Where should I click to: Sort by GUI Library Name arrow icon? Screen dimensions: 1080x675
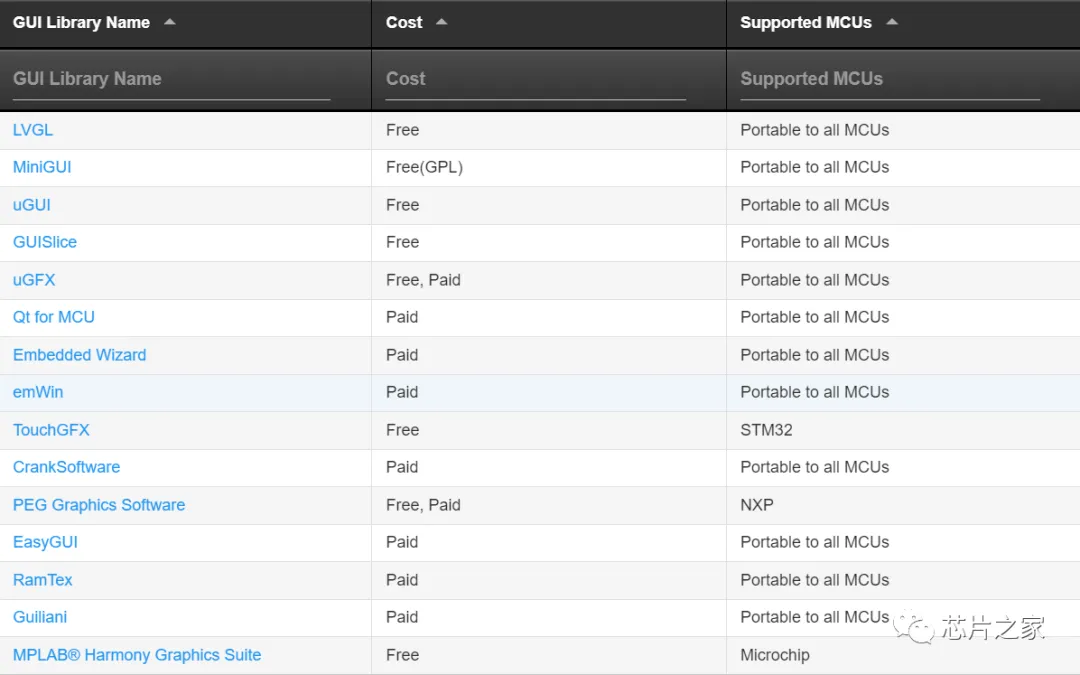click(x=170, y=22)
